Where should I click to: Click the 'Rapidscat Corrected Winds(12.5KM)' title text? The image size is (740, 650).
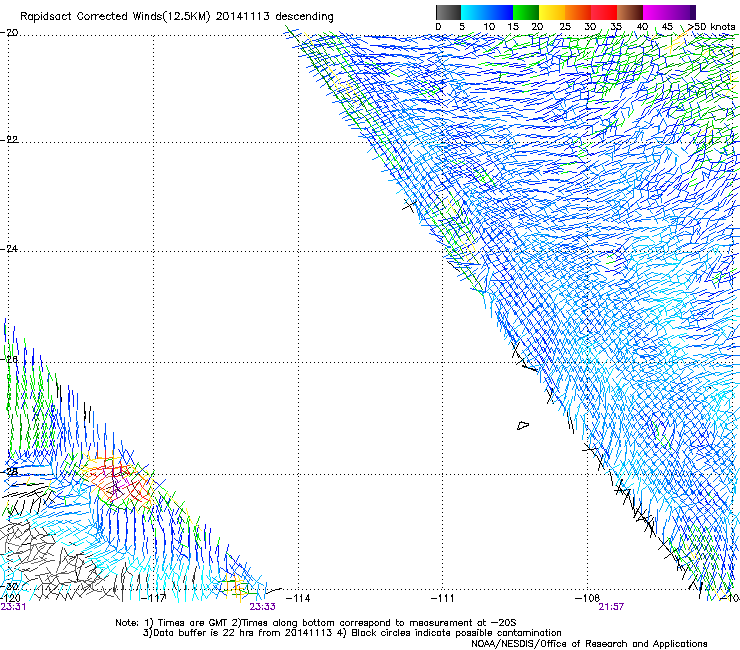pos(115,17)
